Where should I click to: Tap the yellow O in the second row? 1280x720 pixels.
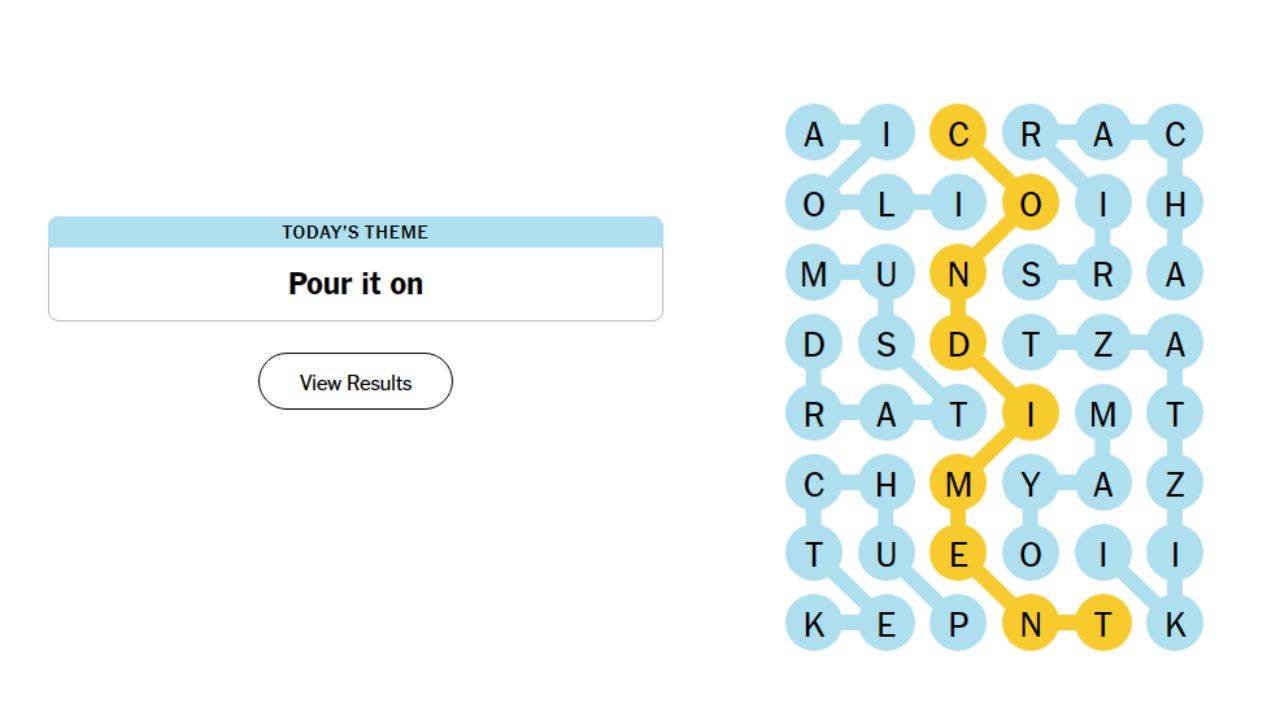[x=1030, y=203]
